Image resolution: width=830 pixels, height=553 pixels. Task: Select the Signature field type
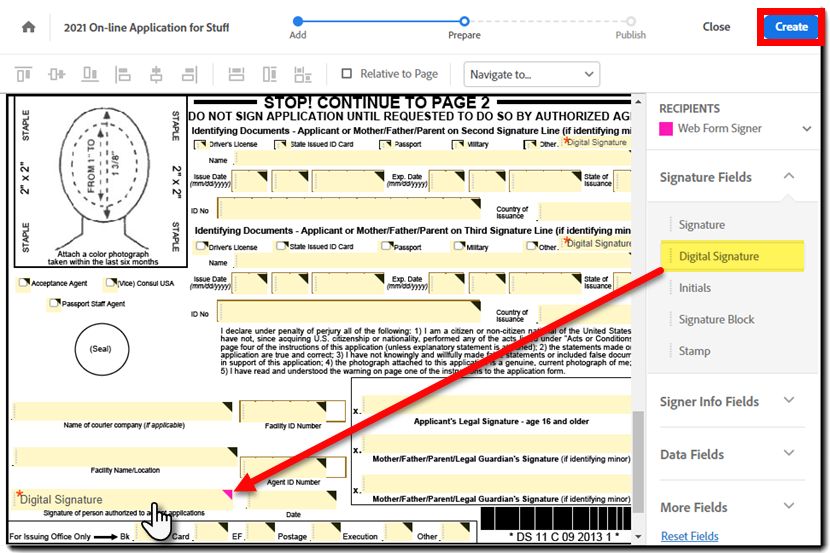click(x=733, y=225)
